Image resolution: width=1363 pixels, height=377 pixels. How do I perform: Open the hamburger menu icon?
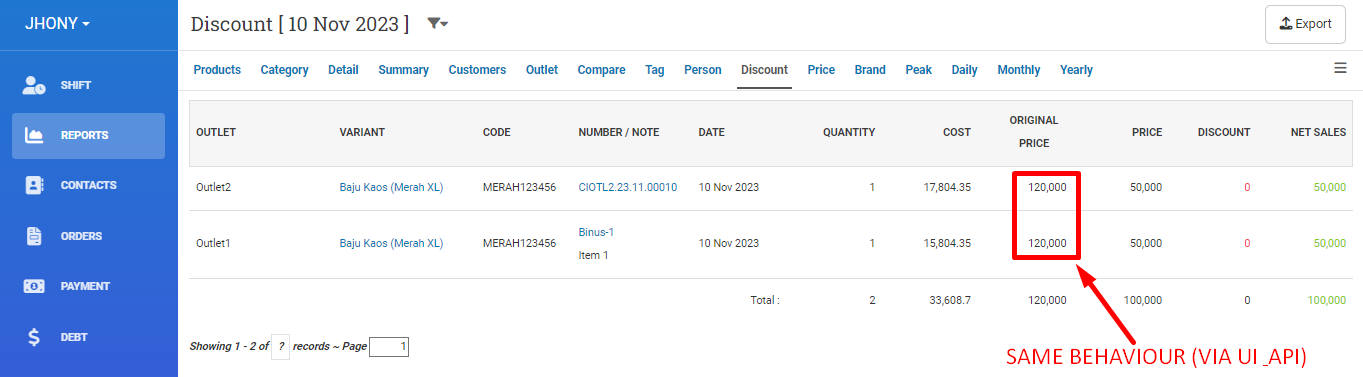[x=1340, y=68]
